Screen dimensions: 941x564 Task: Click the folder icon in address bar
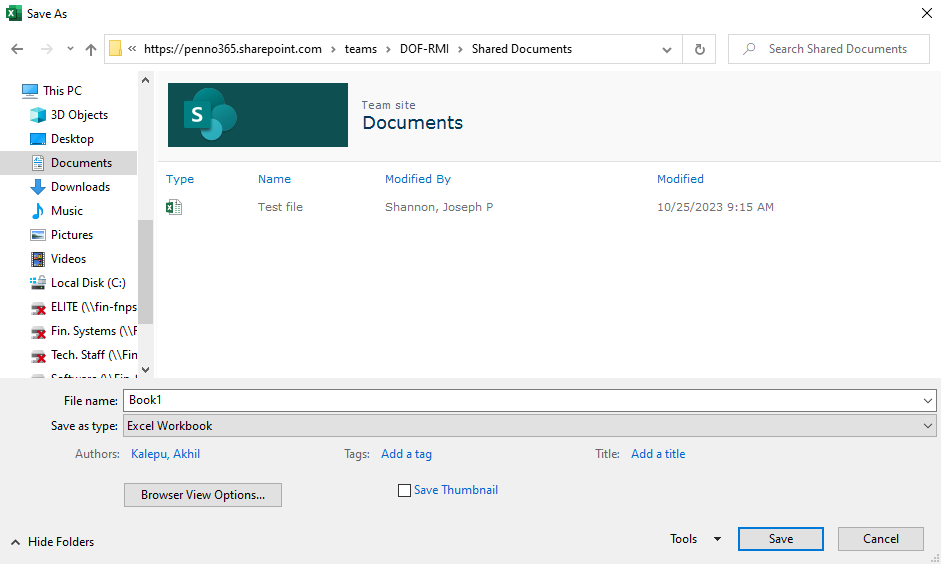(115, 49)
